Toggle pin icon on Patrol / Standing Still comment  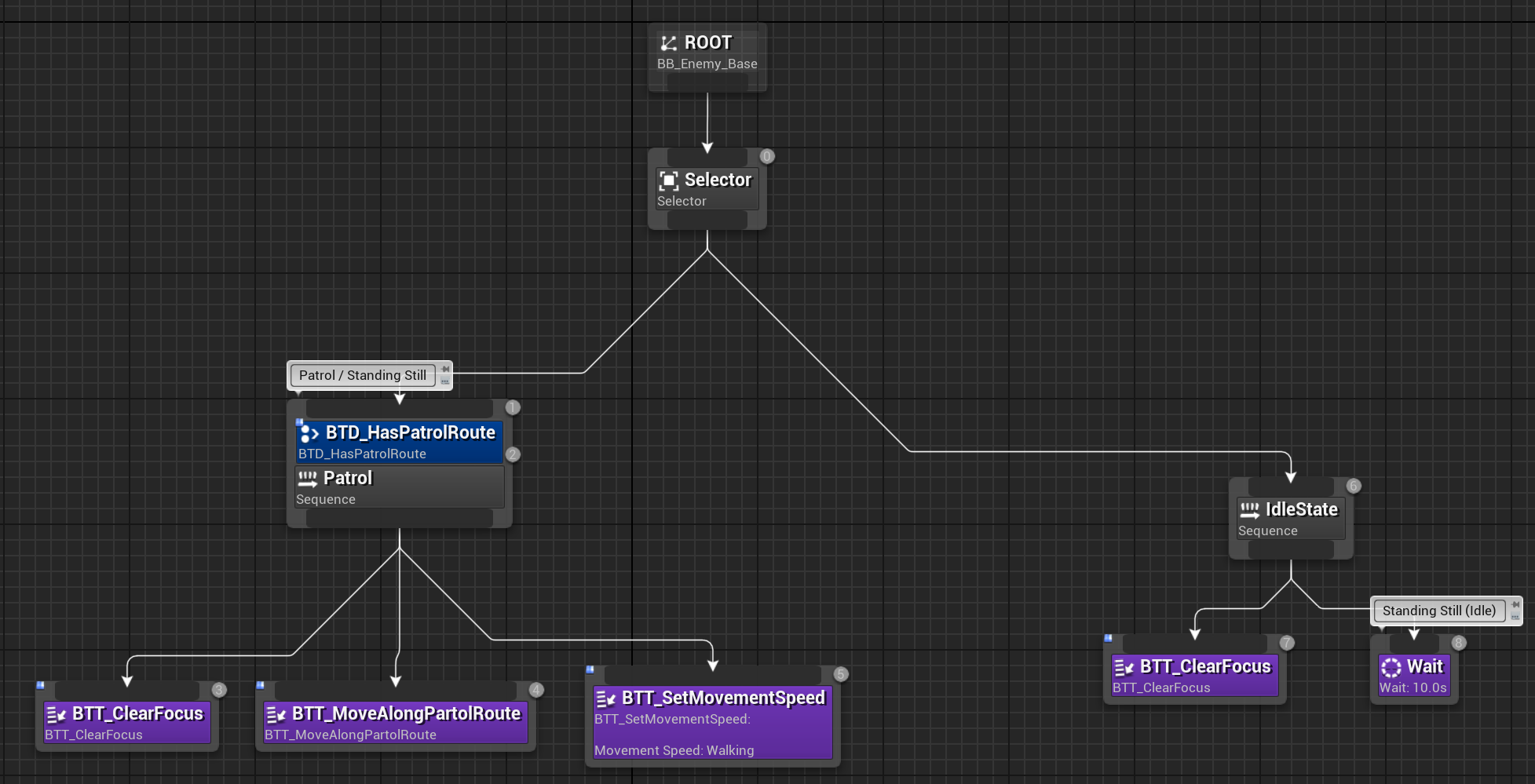point(445,369)
